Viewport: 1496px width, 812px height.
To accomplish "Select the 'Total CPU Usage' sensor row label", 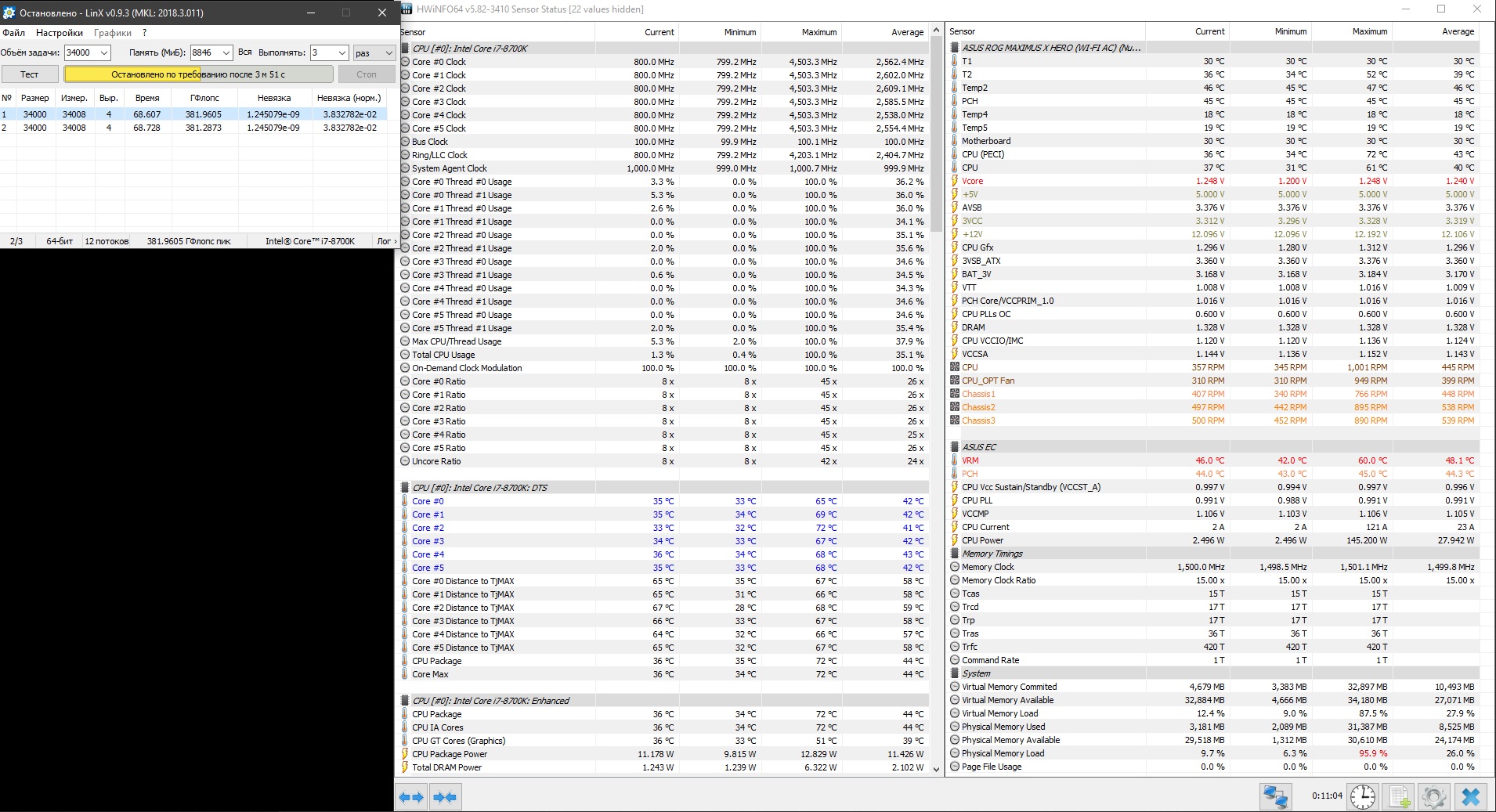I will pos(443,355).
